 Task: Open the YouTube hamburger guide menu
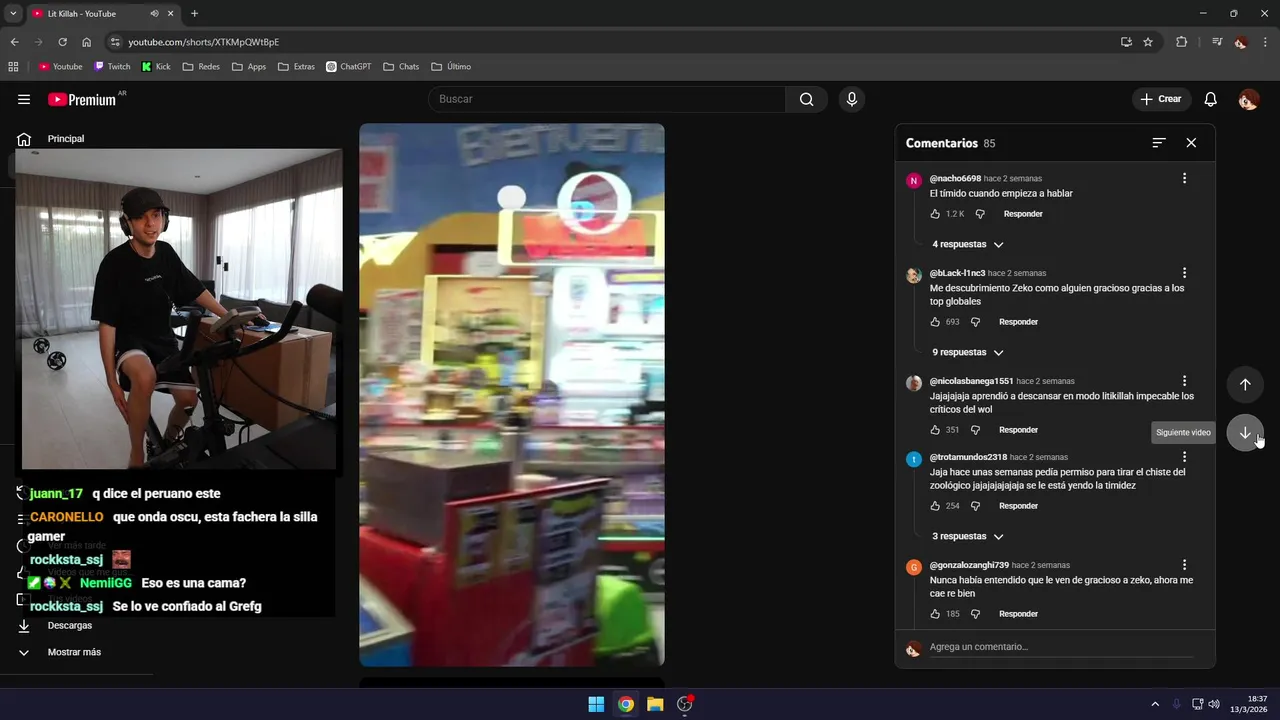pos(24,99)
